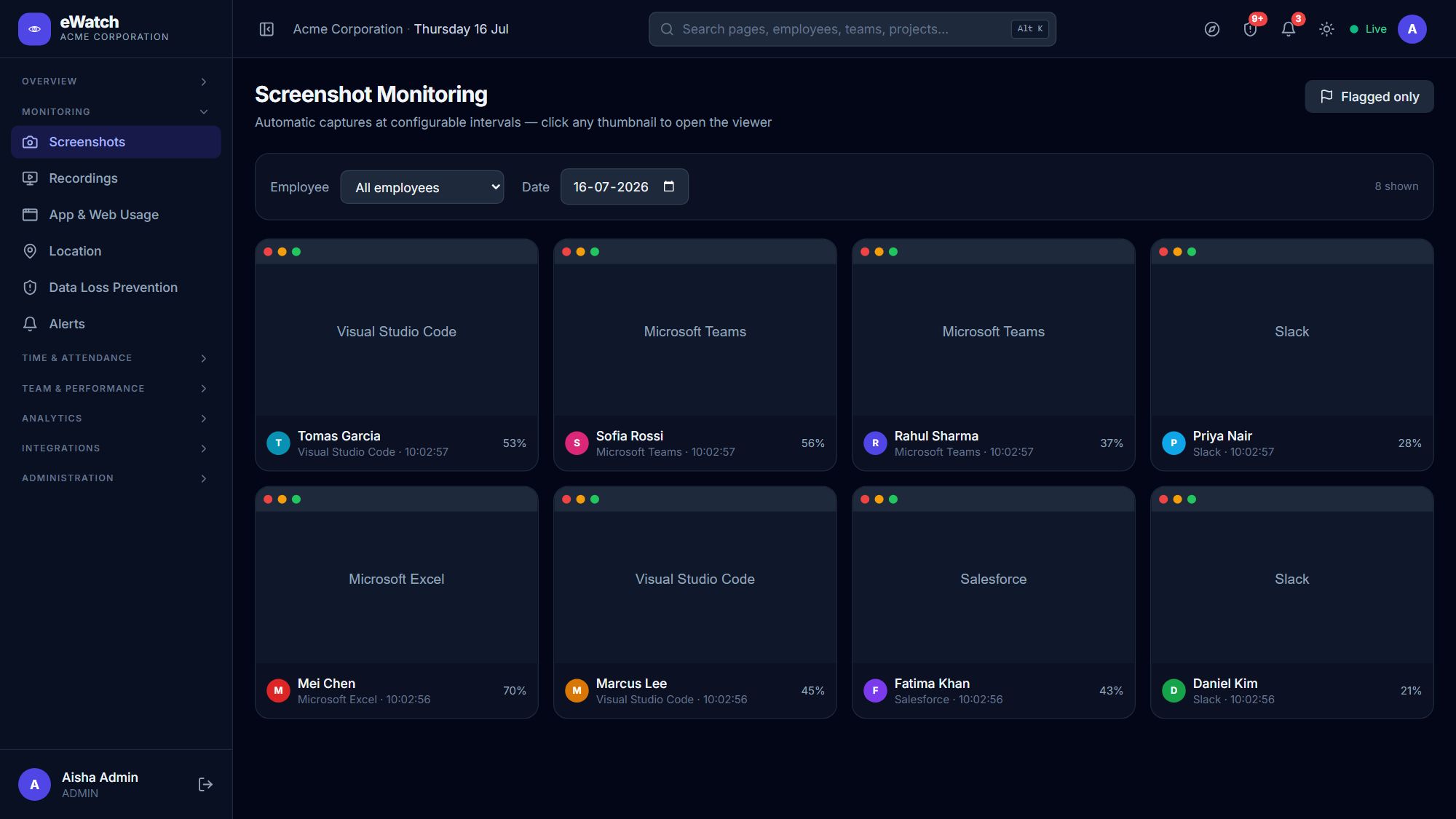Click the calendar icon in Date field
The image size is (1456, 819).
click(x=669, y=186)
